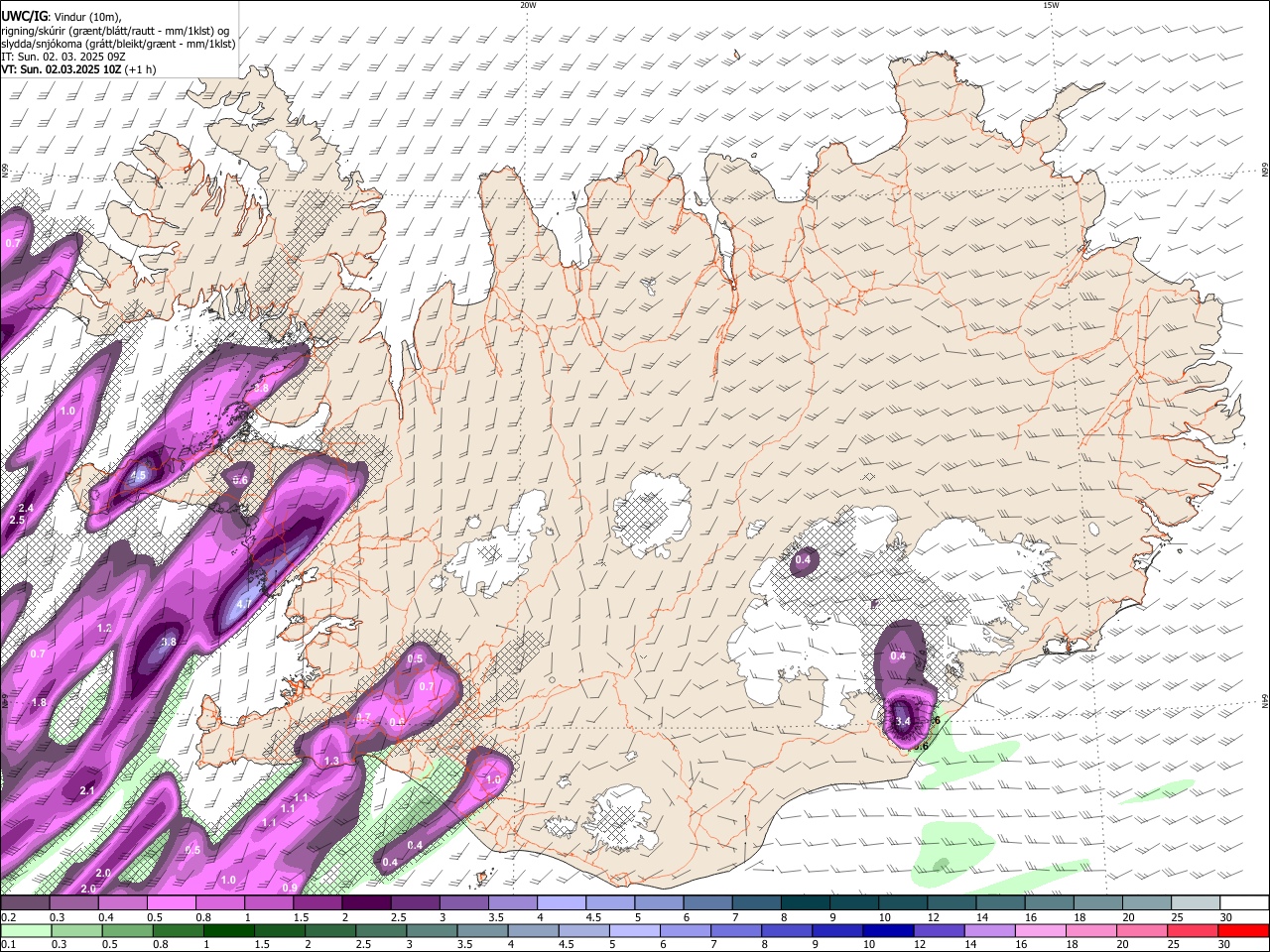Click the 2.1 value in the southwest sea
The height and width of the screenshot is (952, 1270).
click(86, 790)
